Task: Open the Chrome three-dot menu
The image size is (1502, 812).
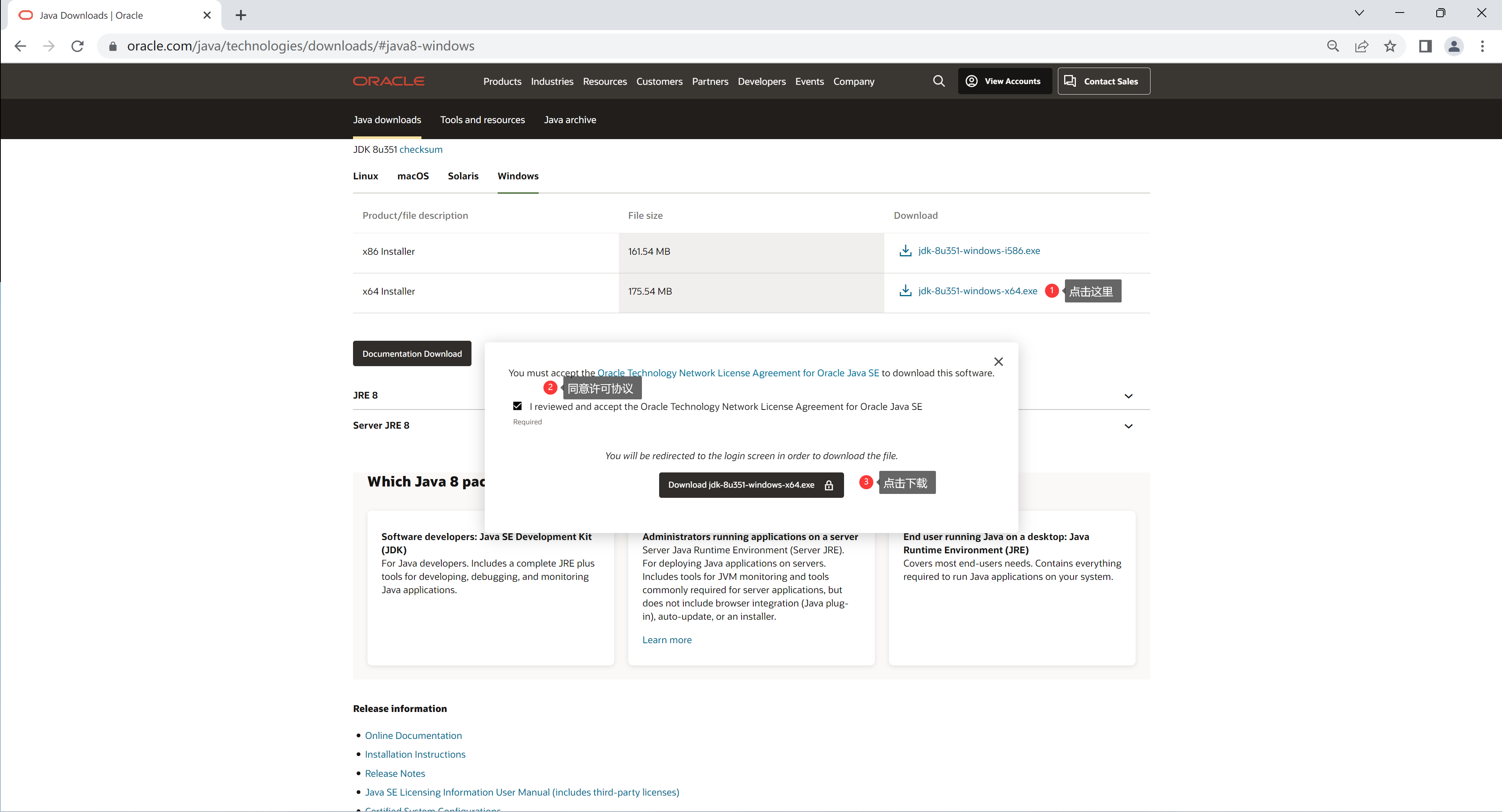Action: (1482, 46)
